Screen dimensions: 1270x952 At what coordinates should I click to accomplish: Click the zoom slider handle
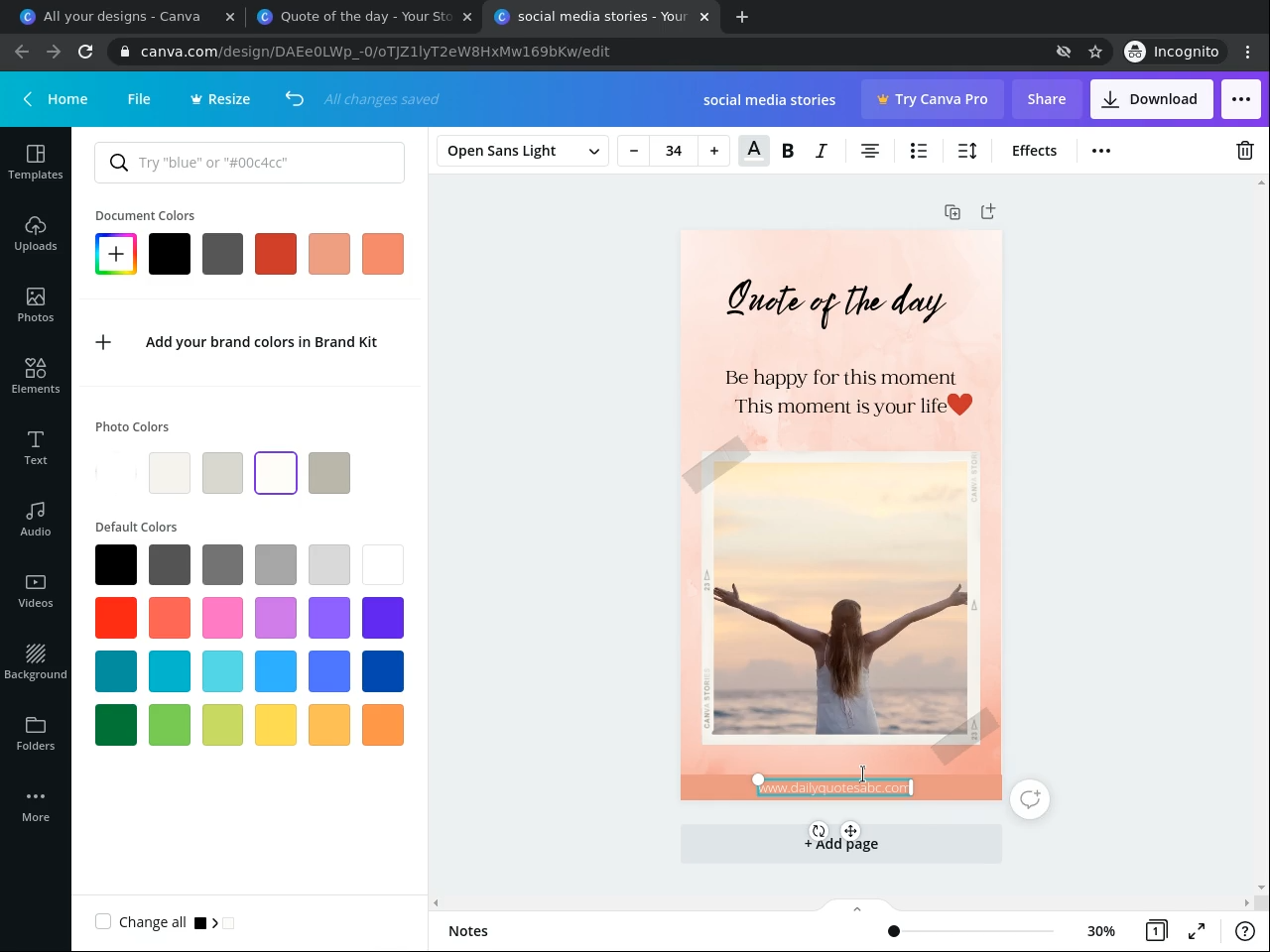(x=894, y=931)
